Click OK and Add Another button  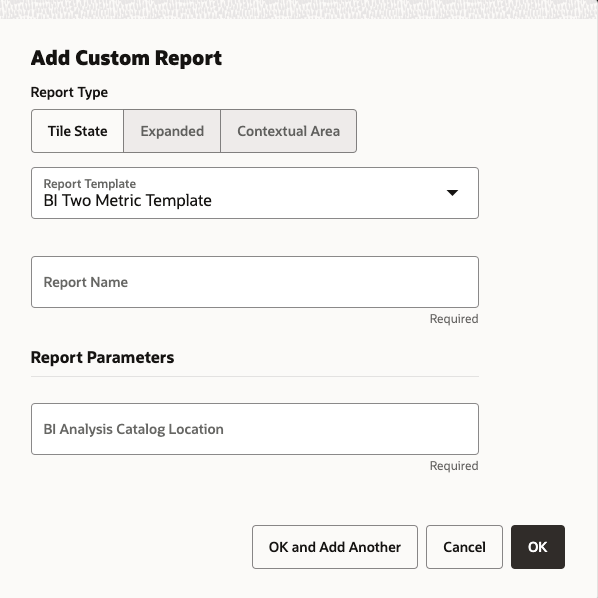tap(335, 547)
